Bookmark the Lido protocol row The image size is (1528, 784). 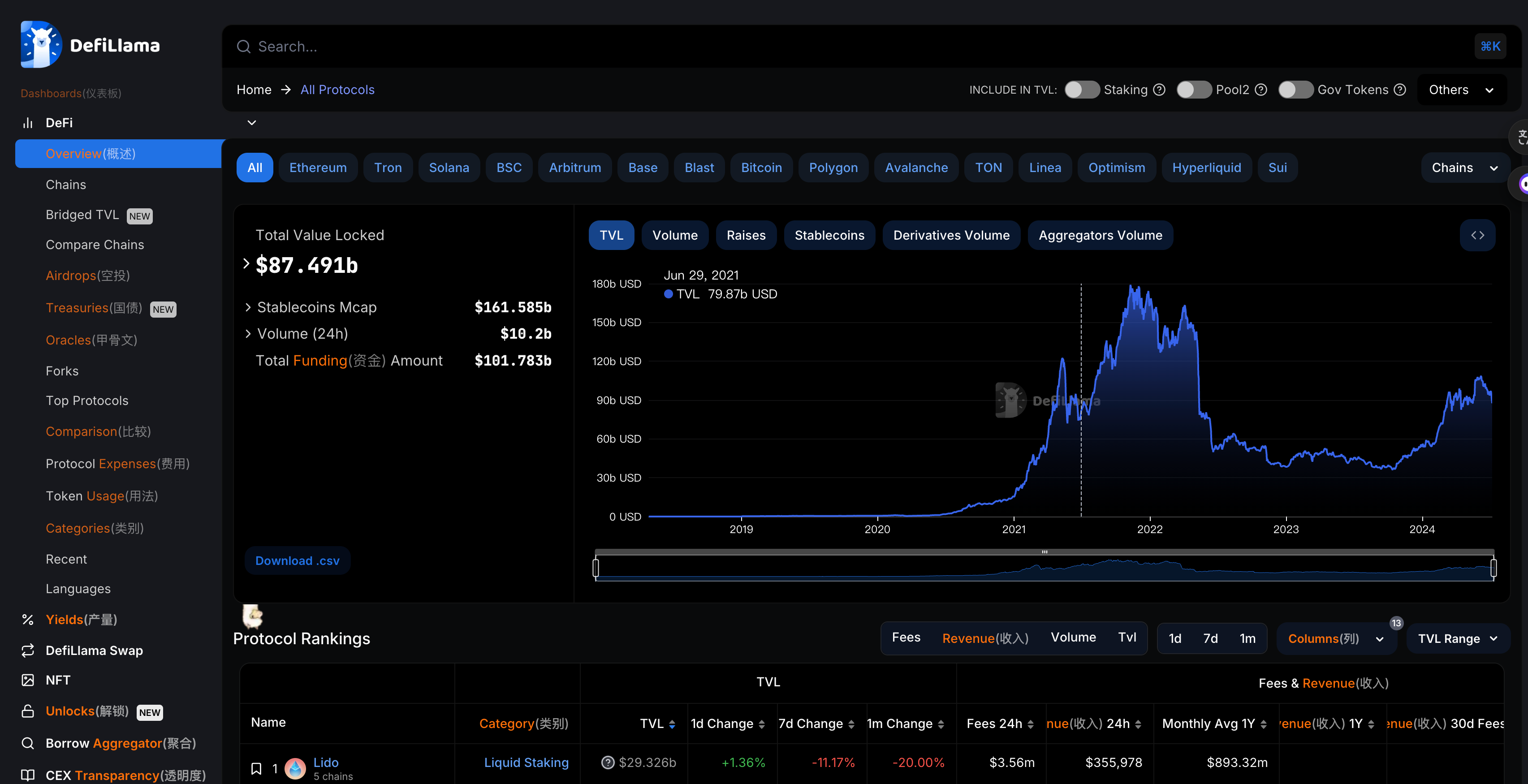256,769
